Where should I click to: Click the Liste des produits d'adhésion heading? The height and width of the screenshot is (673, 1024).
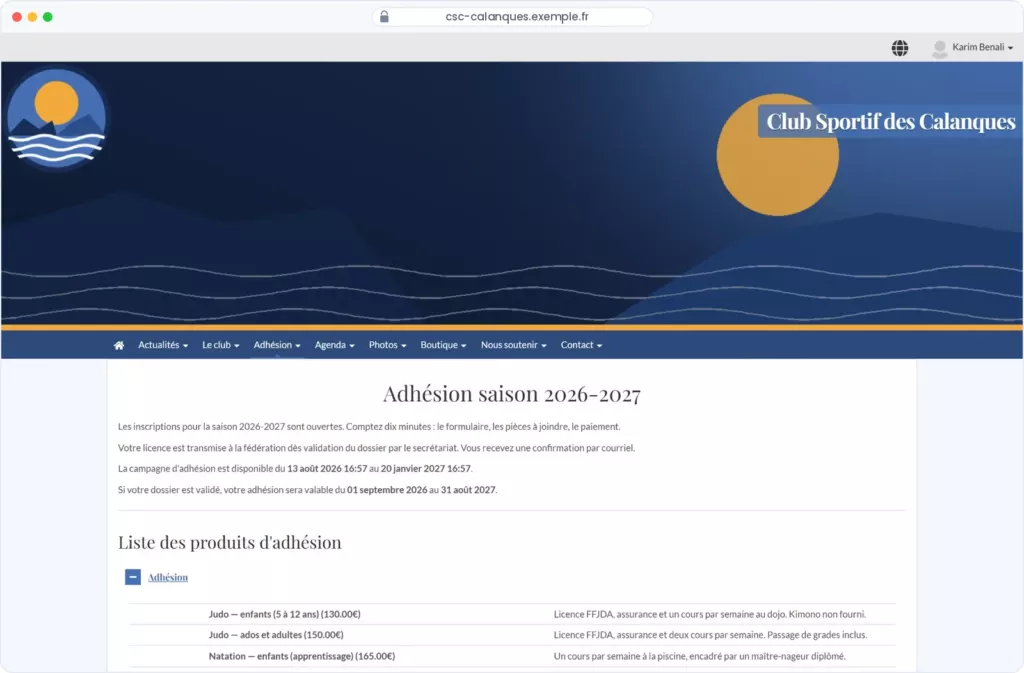coord(230,542)
